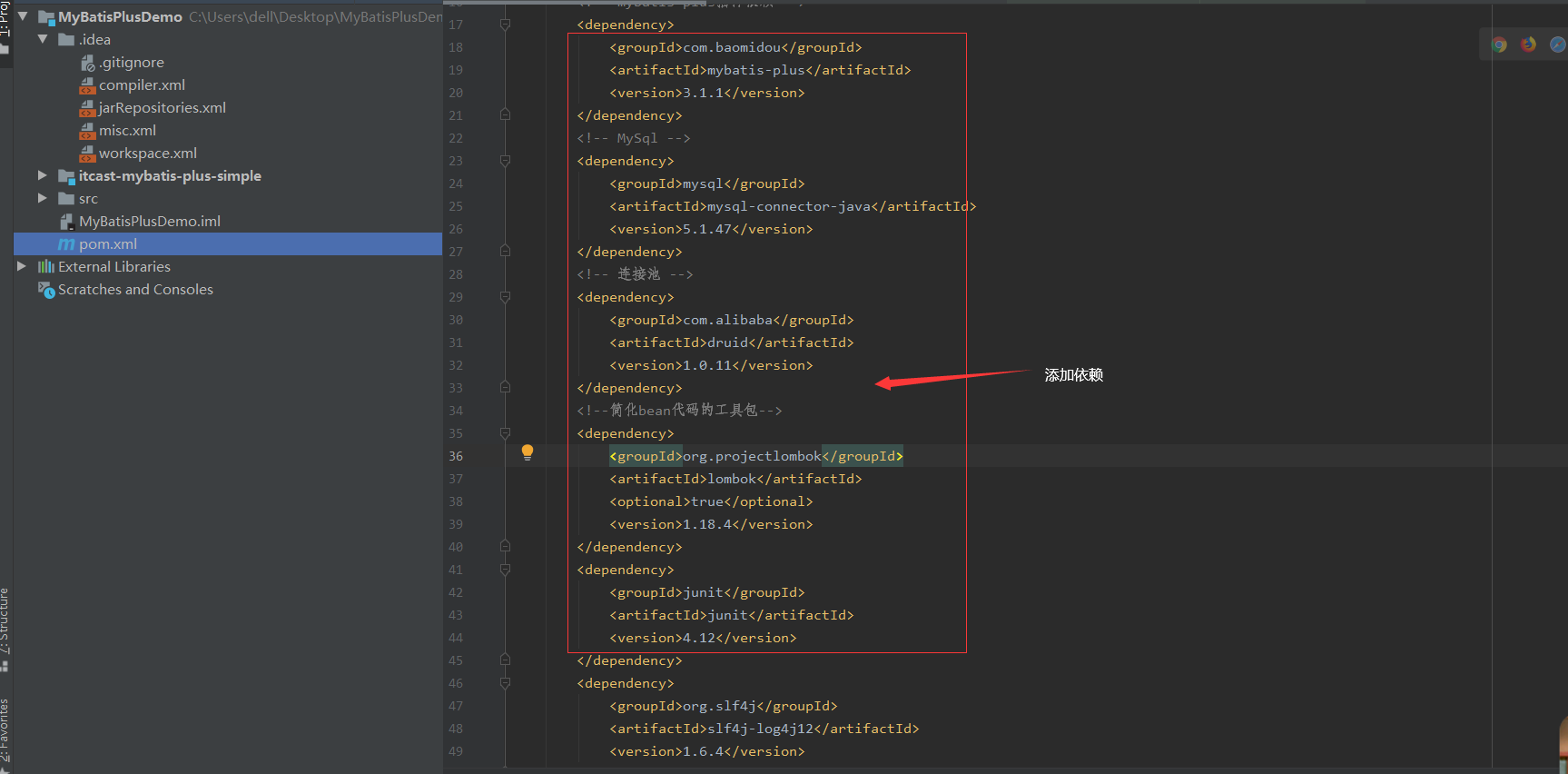Select compiler.xml in project tree

click(x=142, y=84)
